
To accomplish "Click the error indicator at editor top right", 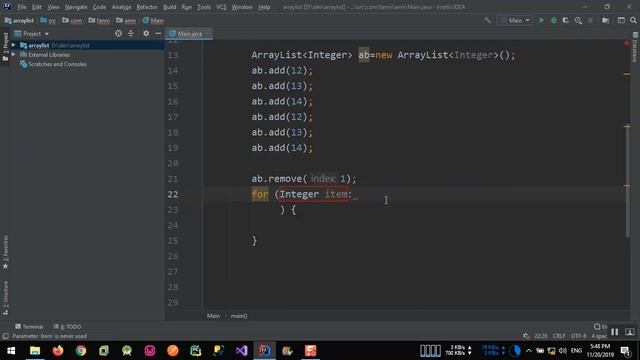I will coord(627,43).
